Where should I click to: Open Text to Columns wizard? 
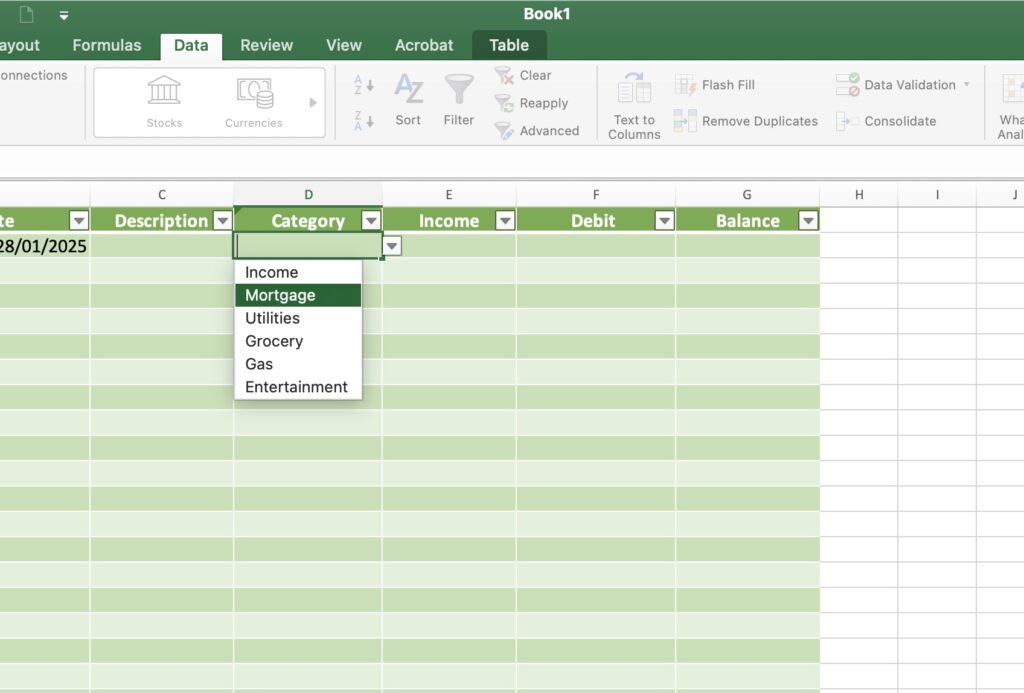pyautogui.click(x=634, y=105)
